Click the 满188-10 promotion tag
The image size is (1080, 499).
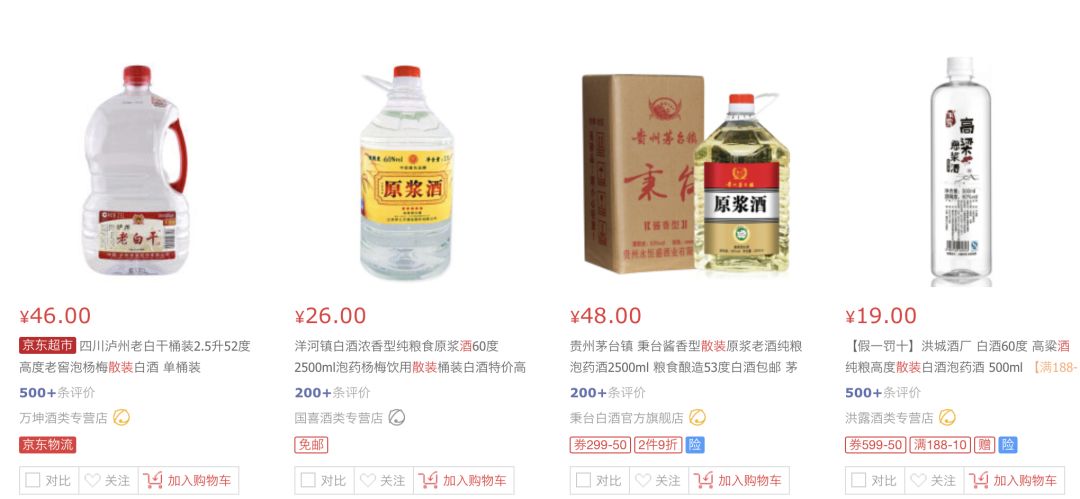coord(939,445)
